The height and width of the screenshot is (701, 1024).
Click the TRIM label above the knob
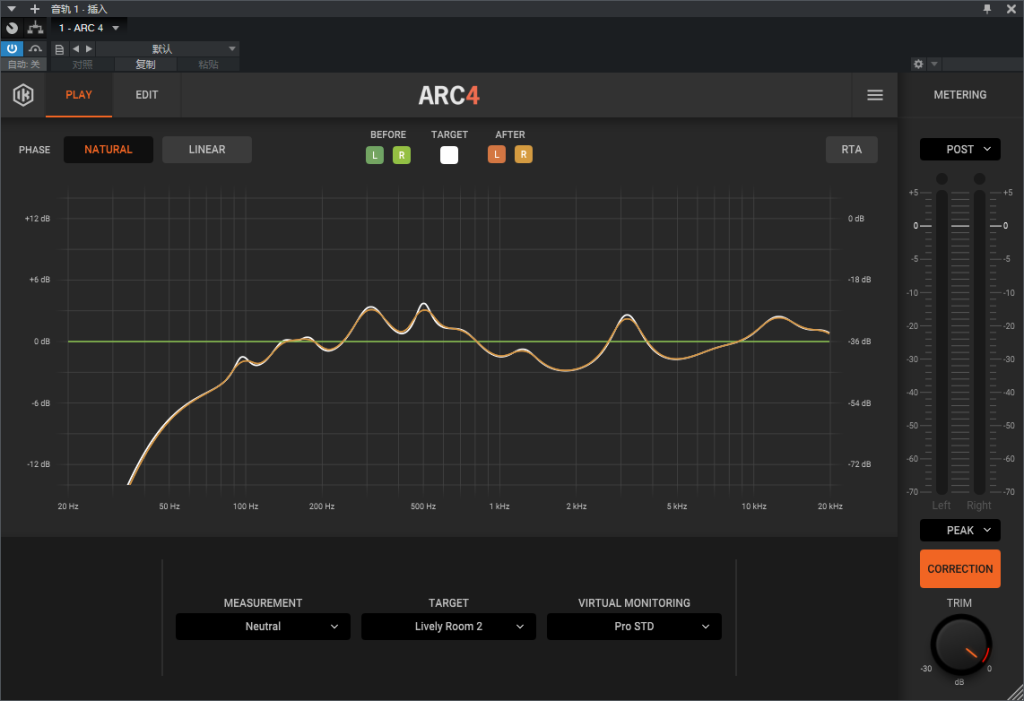click(959, 603)
